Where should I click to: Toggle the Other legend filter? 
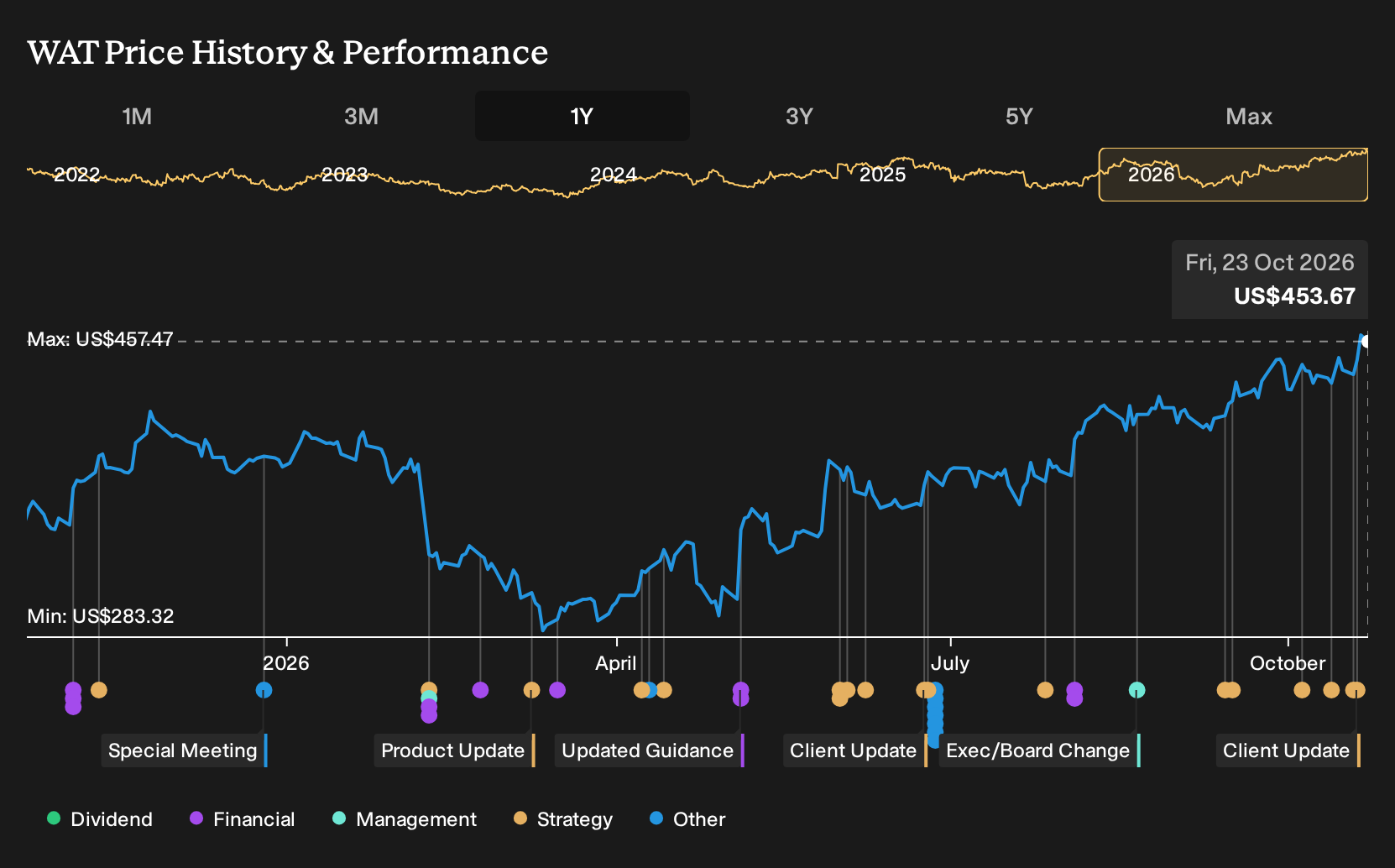687,819
